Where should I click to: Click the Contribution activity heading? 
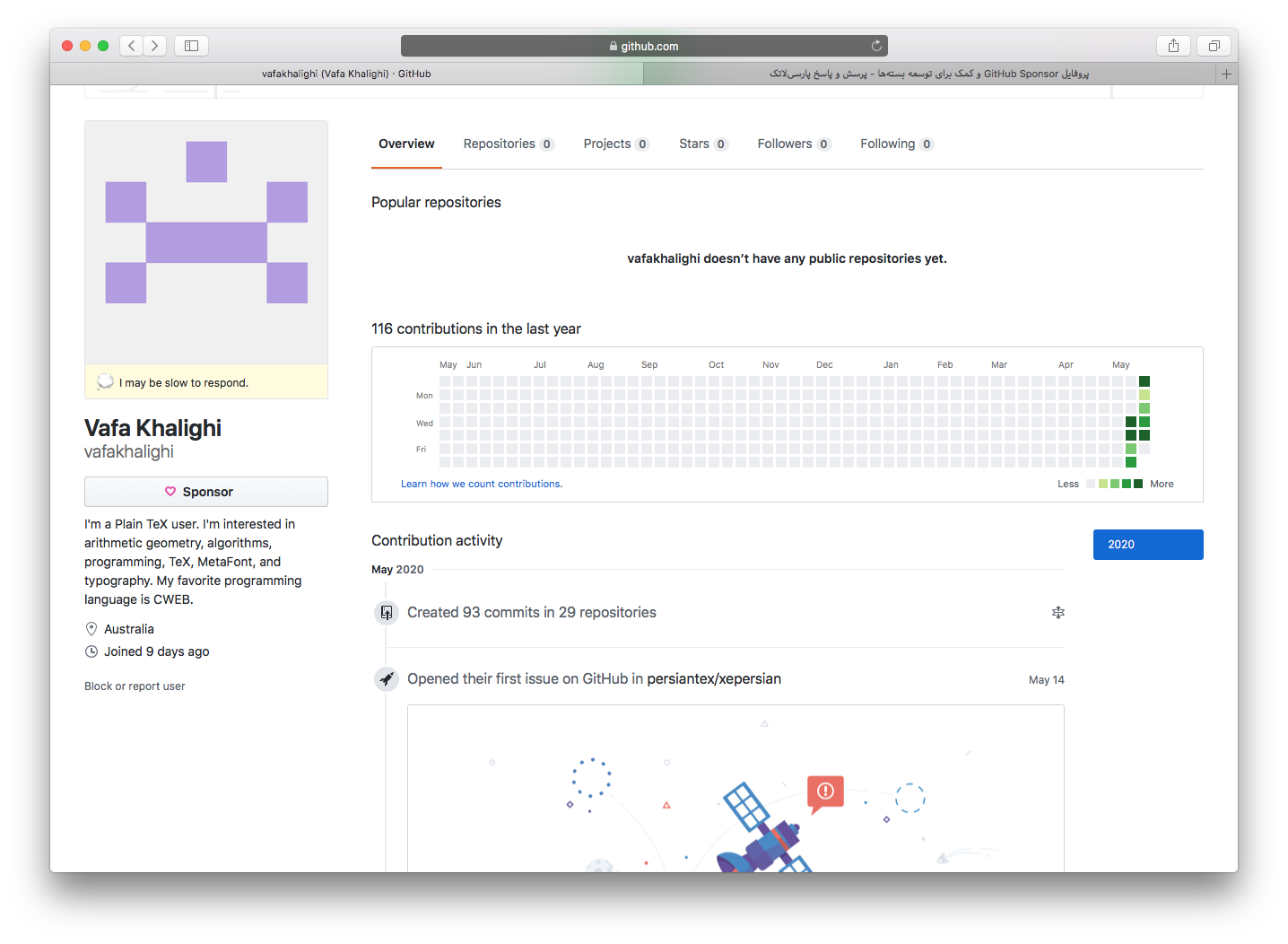click(437, 541)
